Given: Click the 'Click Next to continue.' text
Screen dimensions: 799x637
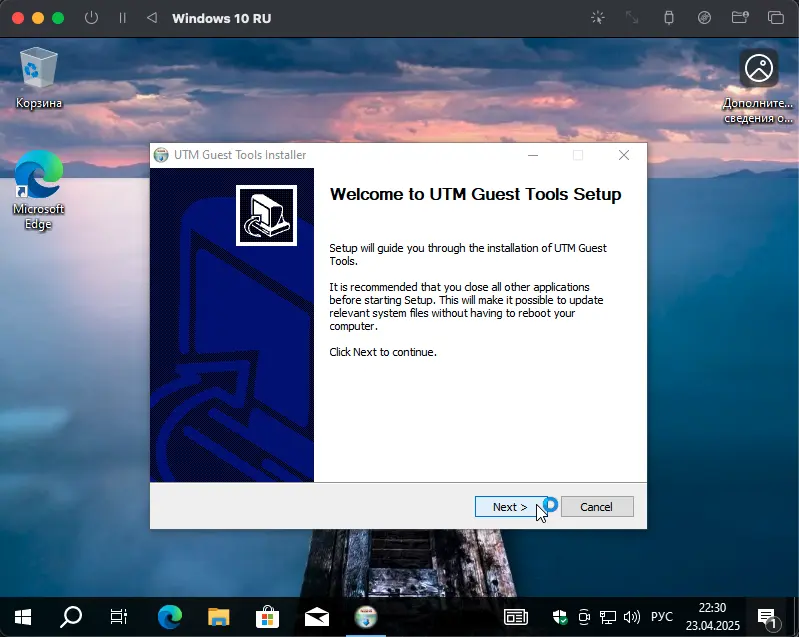Looking at the screenshot, I should pos(383,352).
